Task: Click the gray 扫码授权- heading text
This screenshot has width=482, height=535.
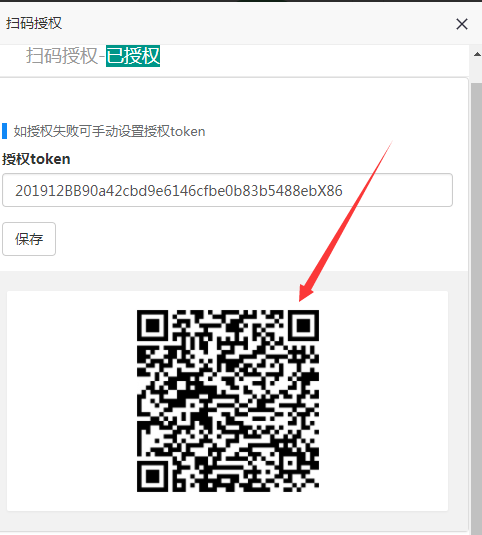Action: (x=65, y=56)
